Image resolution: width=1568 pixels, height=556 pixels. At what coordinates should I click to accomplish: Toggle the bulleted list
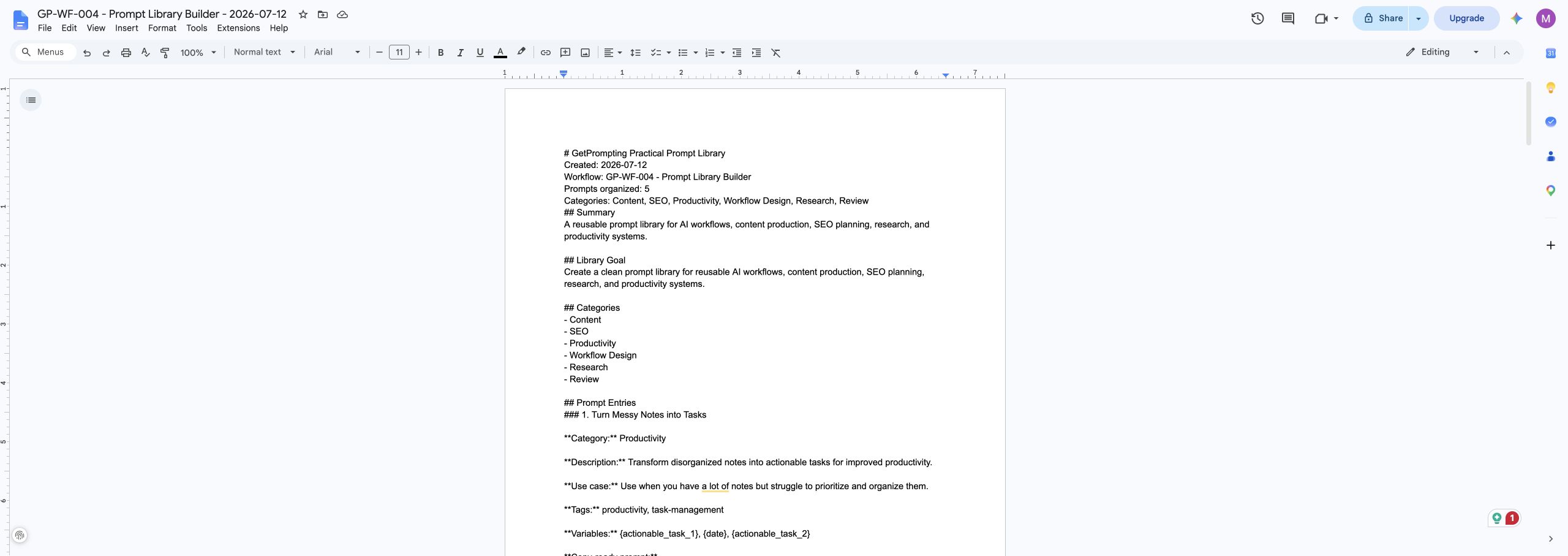pyautogui.click(x=683, y=53)
